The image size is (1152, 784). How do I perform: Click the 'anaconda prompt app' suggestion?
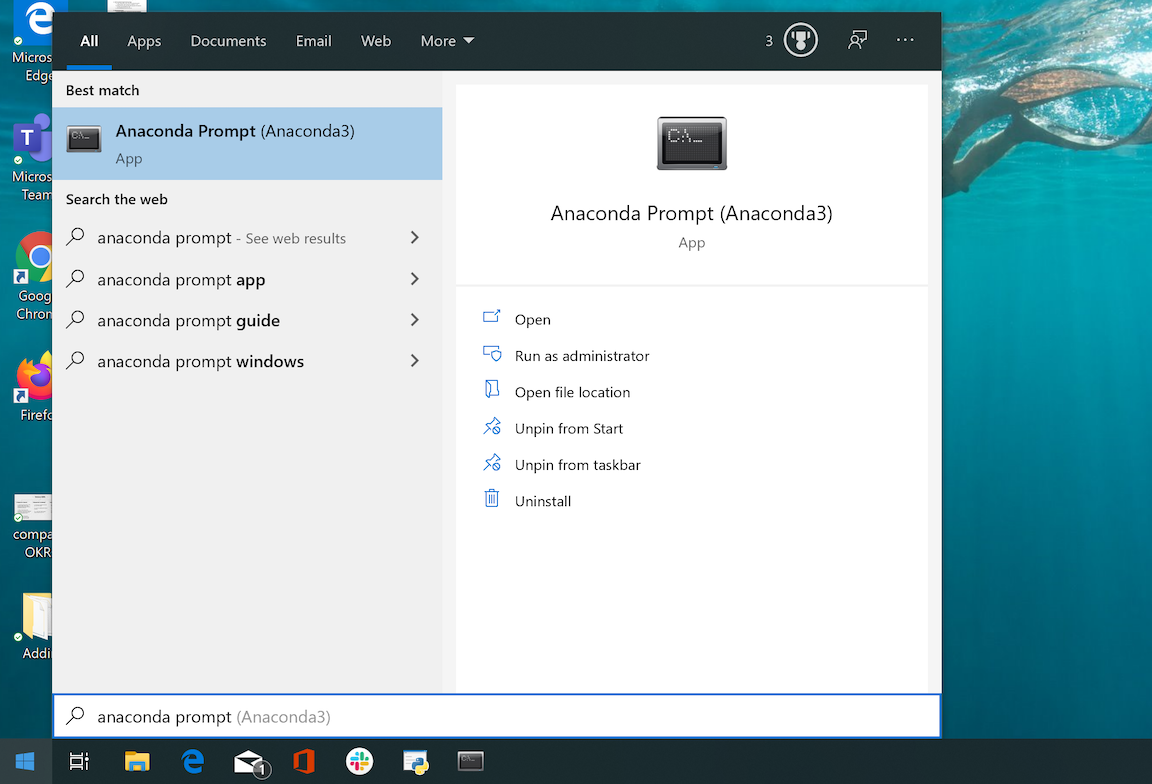(x=248, y=278)
